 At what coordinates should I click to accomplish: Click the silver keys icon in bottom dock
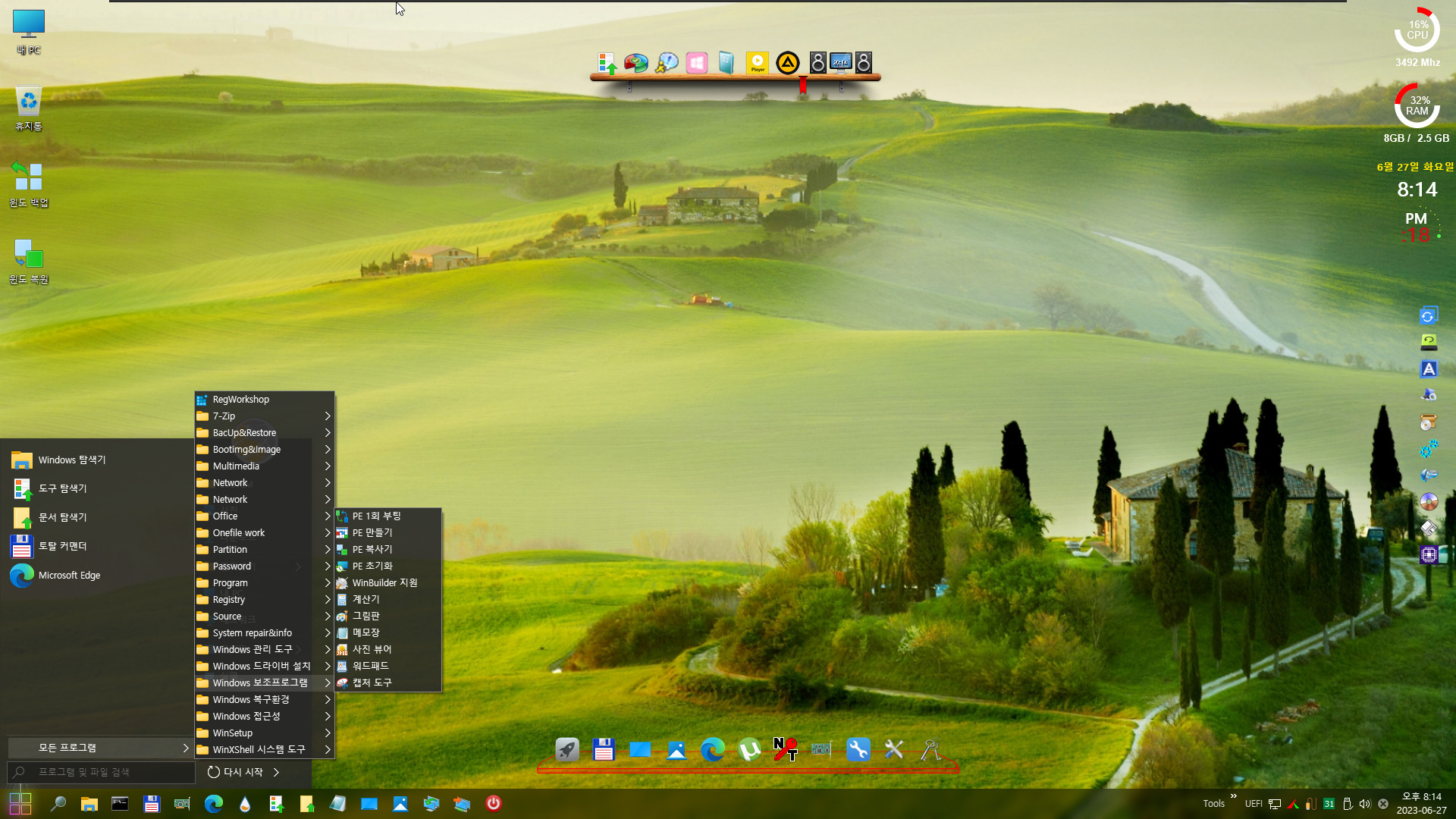pyautogui.click(x=930, y=750)
